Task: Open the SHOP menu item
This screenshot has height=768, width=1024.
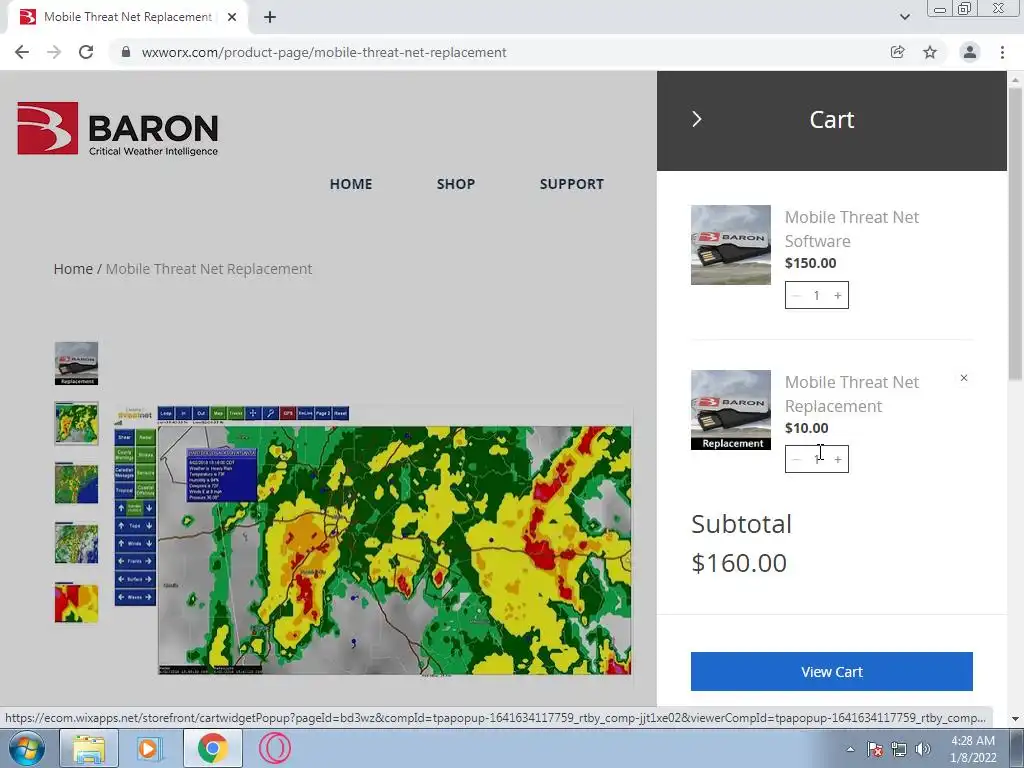Action: [x=456, y=184]
